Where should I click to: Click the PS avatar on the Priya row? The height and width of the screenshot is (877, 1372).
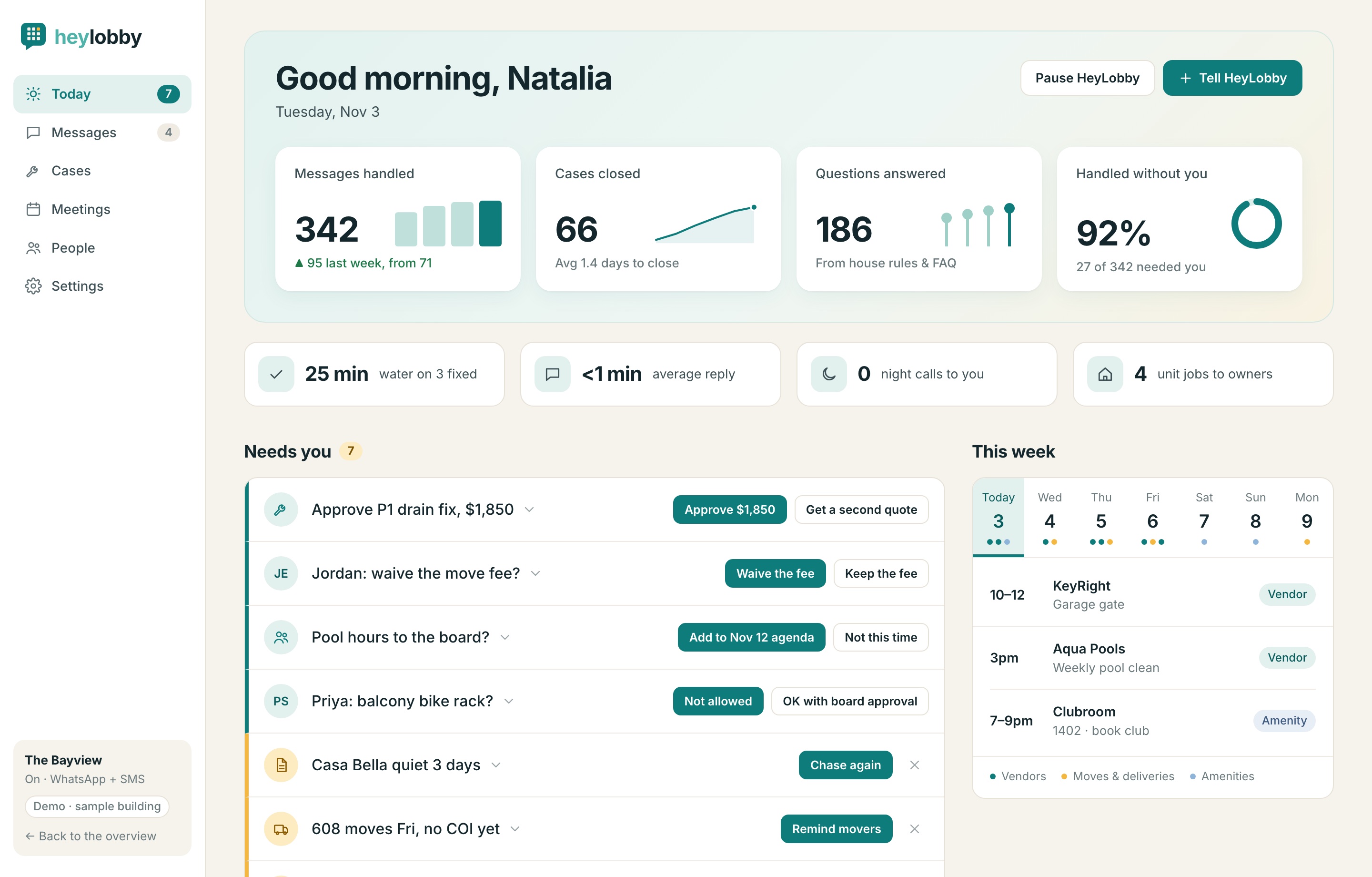pos(281,701)
